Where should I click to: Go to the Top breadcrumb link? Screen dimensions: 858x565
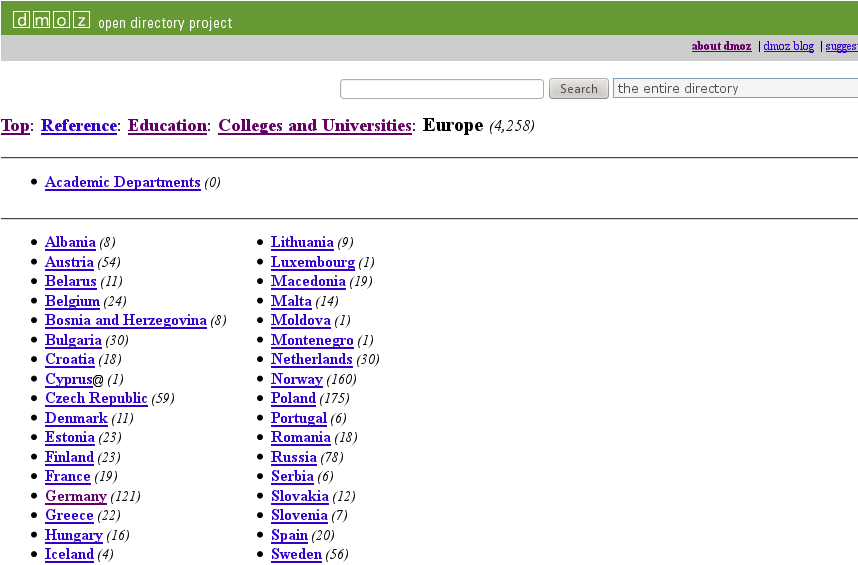[x=15, y=126]
